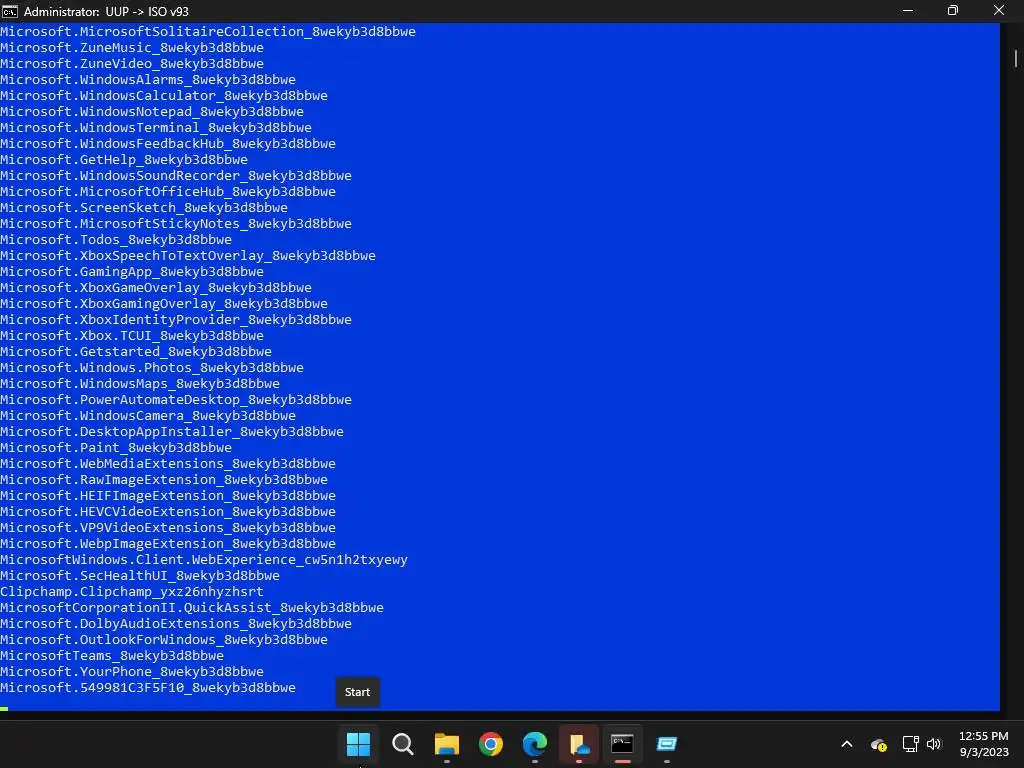Click line Microsoft.MicrosoftOfficeHub_8wekyb3d8bbwe
This screenshot has height=768, width=1024.
[x=168, y=191]
